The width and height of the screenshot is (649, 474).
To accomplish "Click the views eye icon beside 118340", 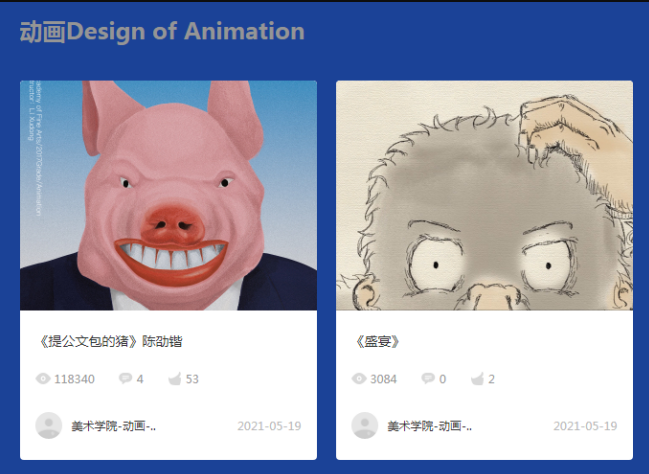I will tap(43, 379).
